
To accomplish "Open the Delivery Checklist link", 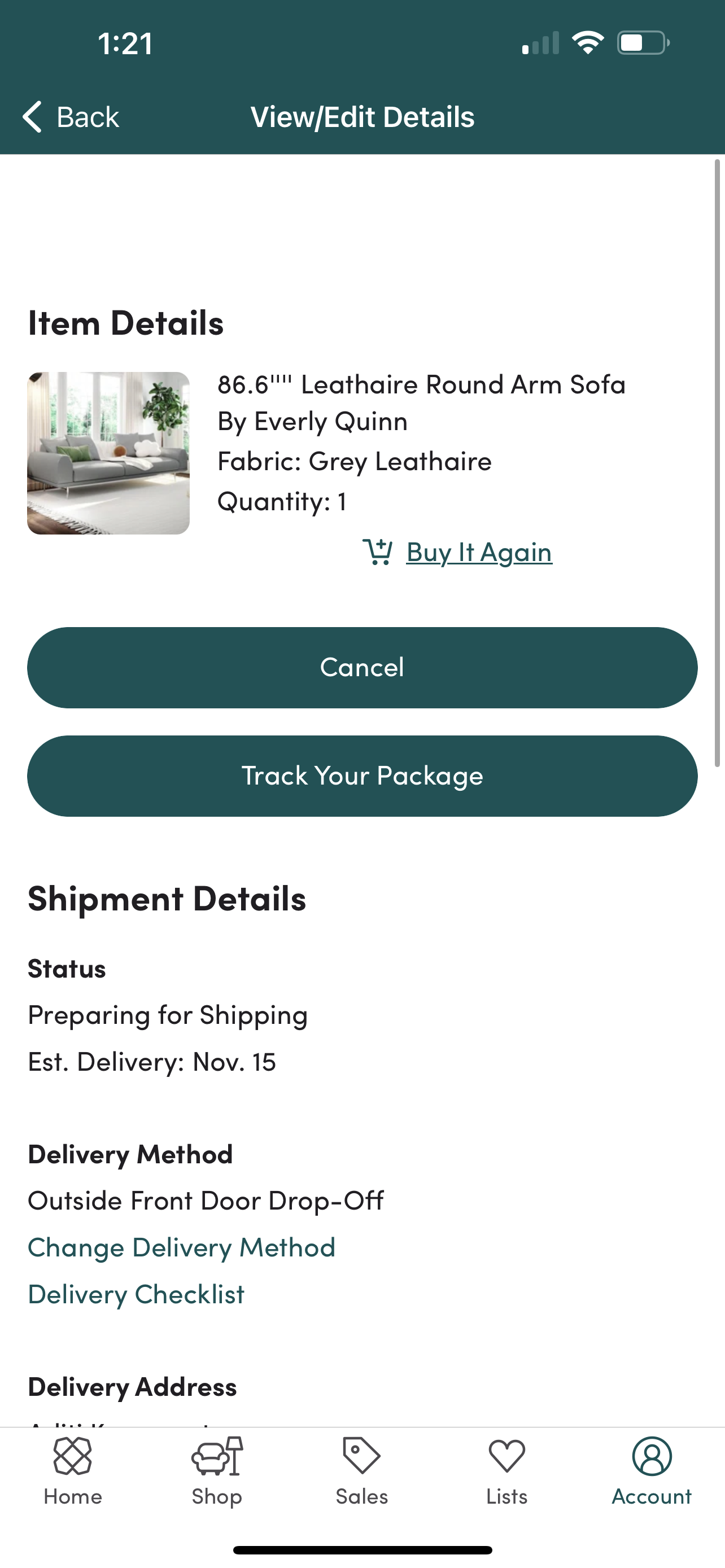I will coord(136,1294).
